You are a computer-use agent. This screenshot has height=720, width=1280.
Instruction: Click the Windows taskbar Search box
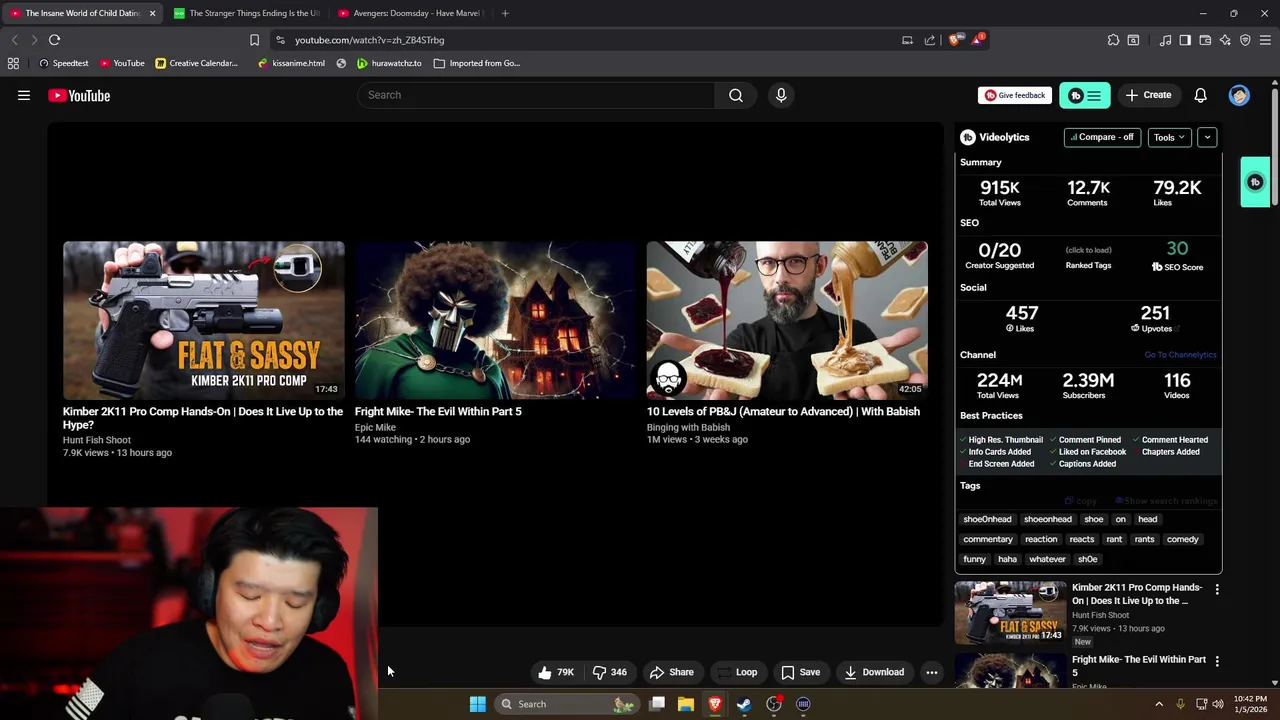pyautogui.click(x=568, y=704)
